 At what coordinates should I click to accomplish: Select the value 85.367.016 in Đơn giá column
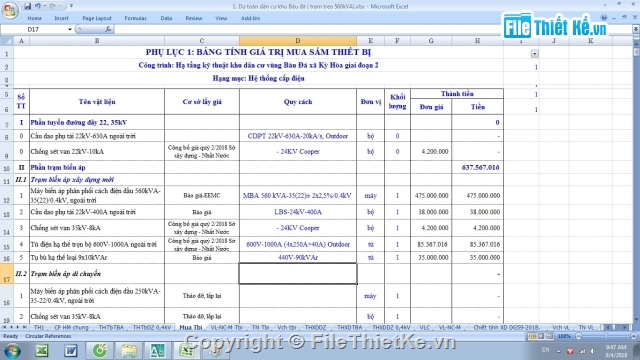point(431,244)
